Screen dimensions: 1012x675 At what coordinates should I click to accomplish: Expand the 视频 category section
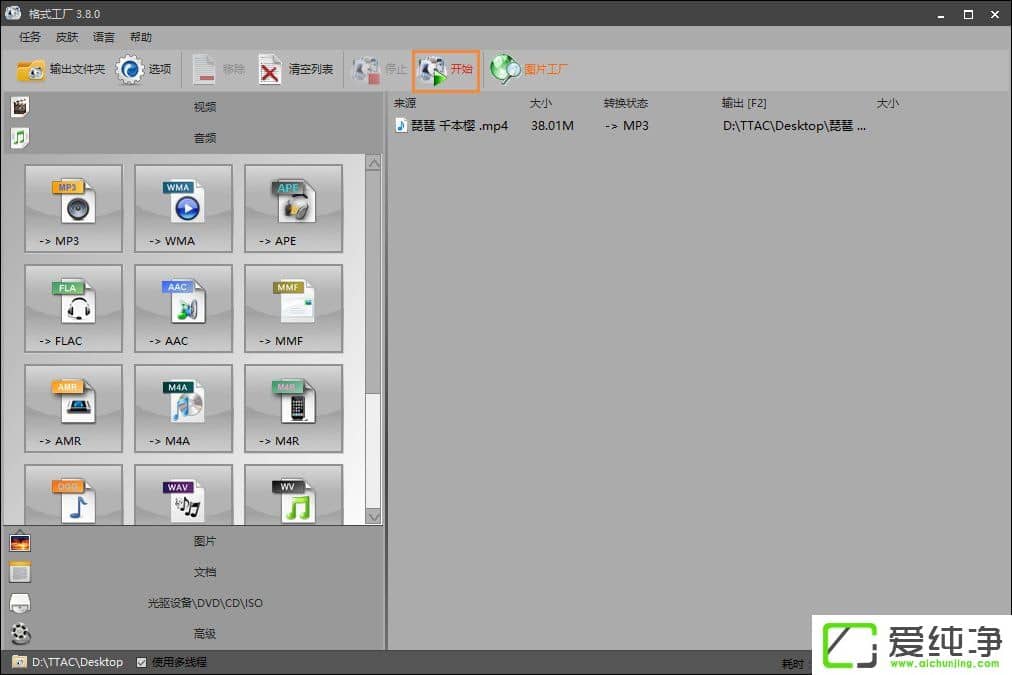pyautogui.click(x=204, y=107)
